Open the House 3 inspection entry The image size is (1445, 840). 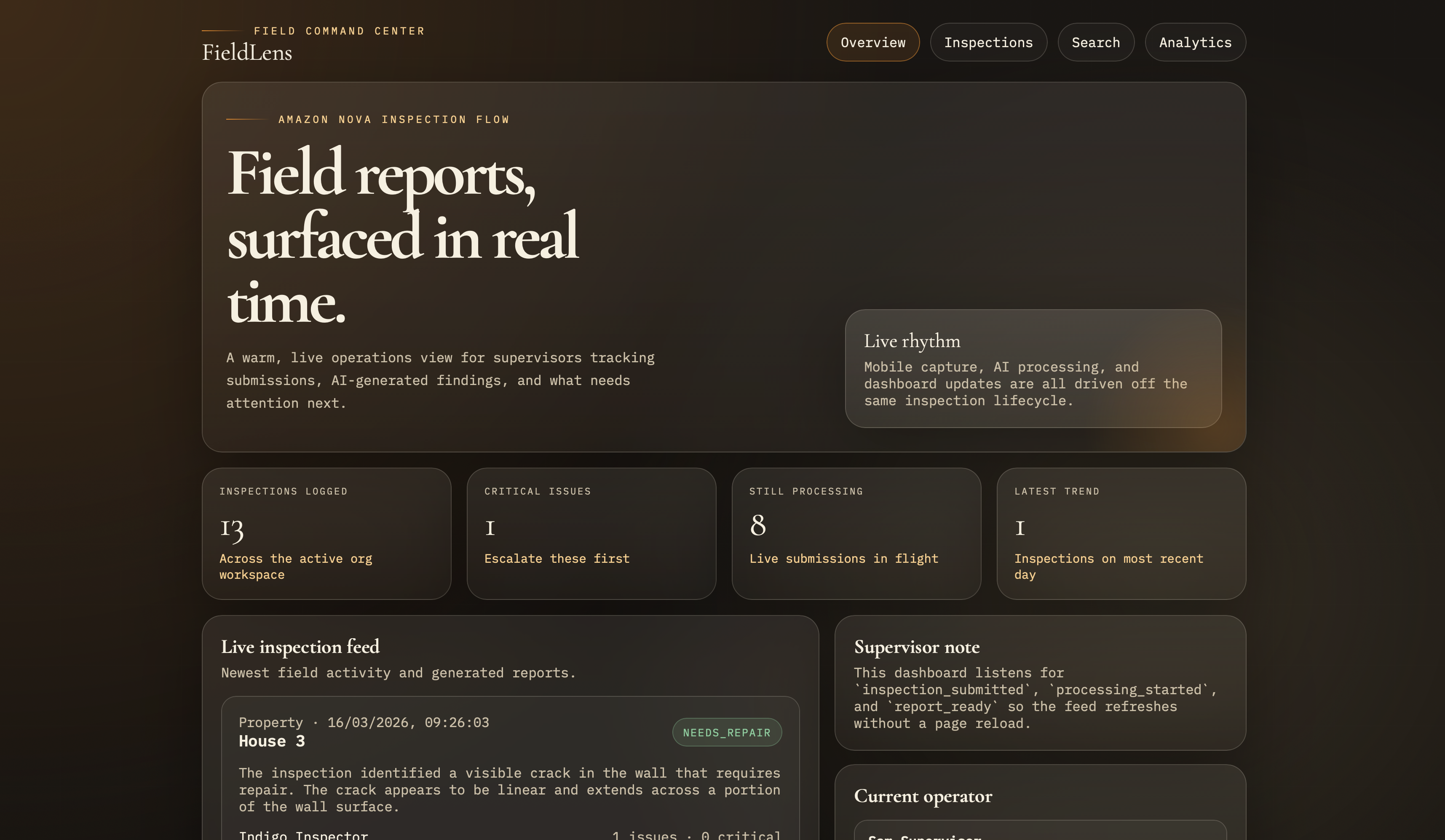(x=272, y=741)
